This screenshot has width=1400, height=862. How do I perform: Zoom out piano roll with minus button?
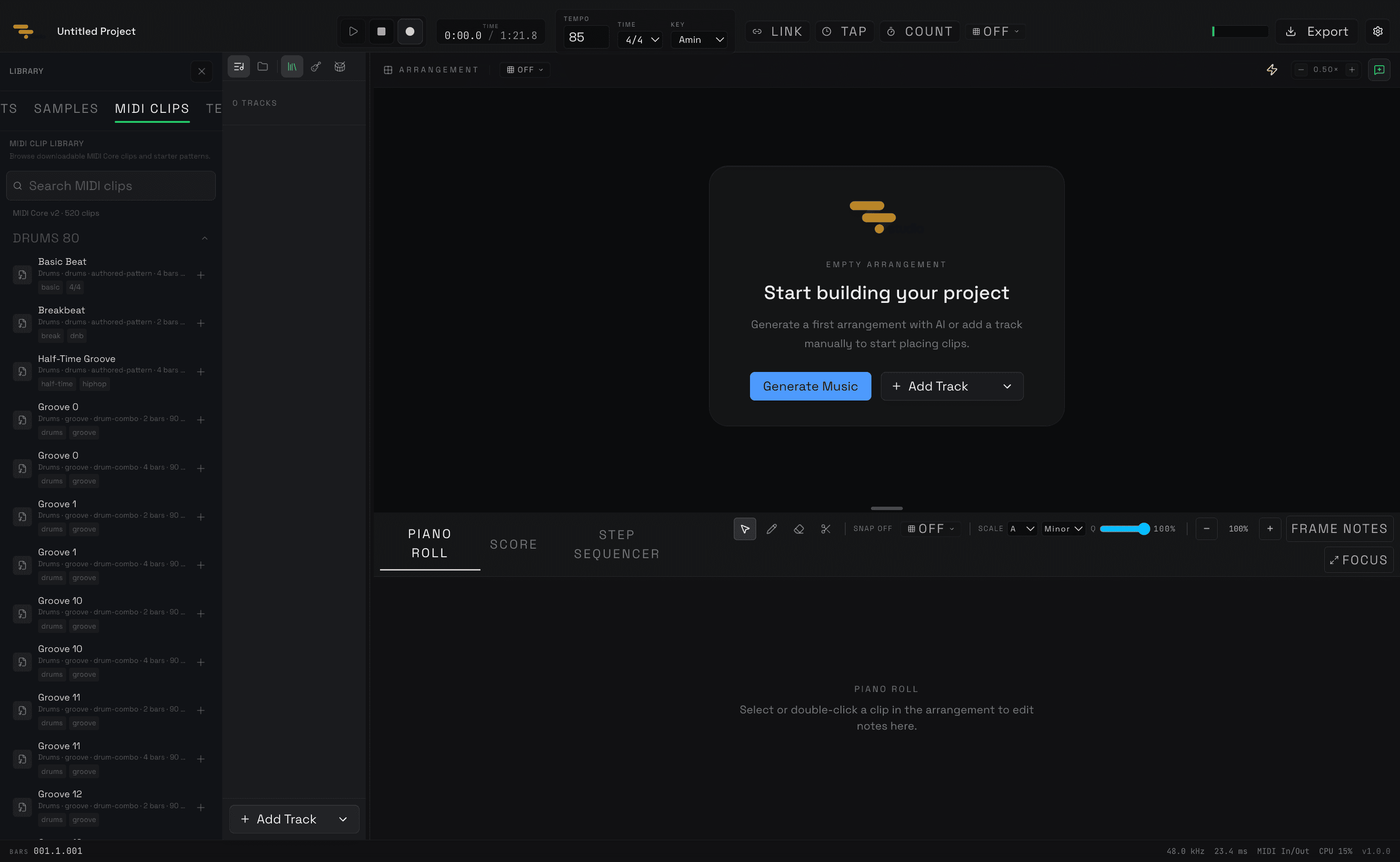1206,529
